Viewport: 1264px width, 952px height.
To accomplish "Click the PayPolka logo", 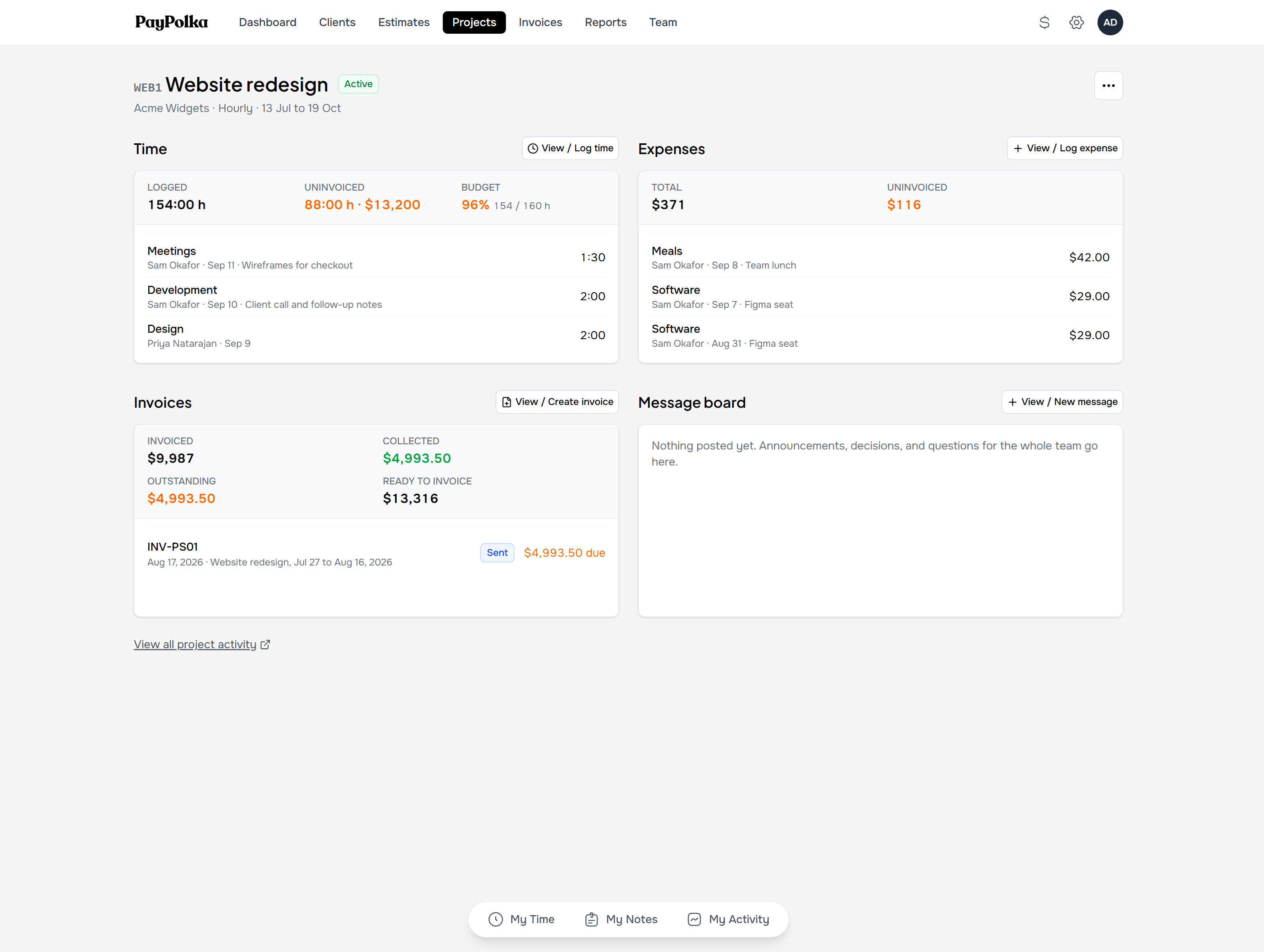I will coord(171,22).
